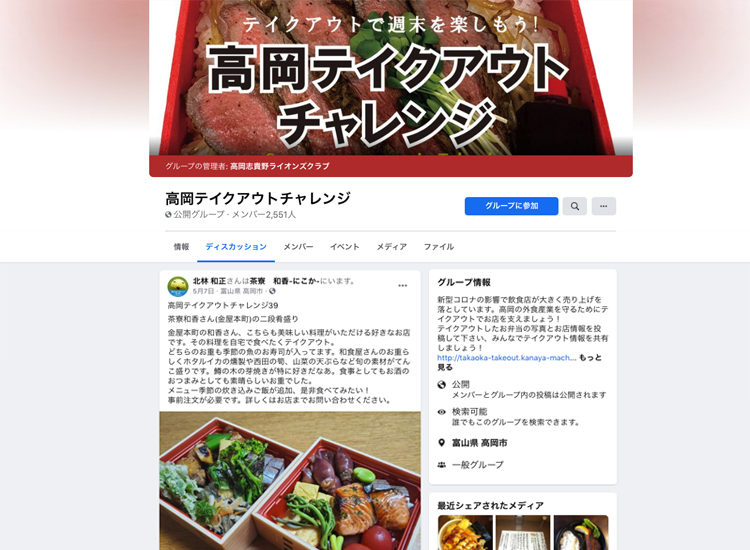Image resolution: width=750 pixels, height=550 pixels.
Task: Go to the イベント tab
Action: (344, 247)
